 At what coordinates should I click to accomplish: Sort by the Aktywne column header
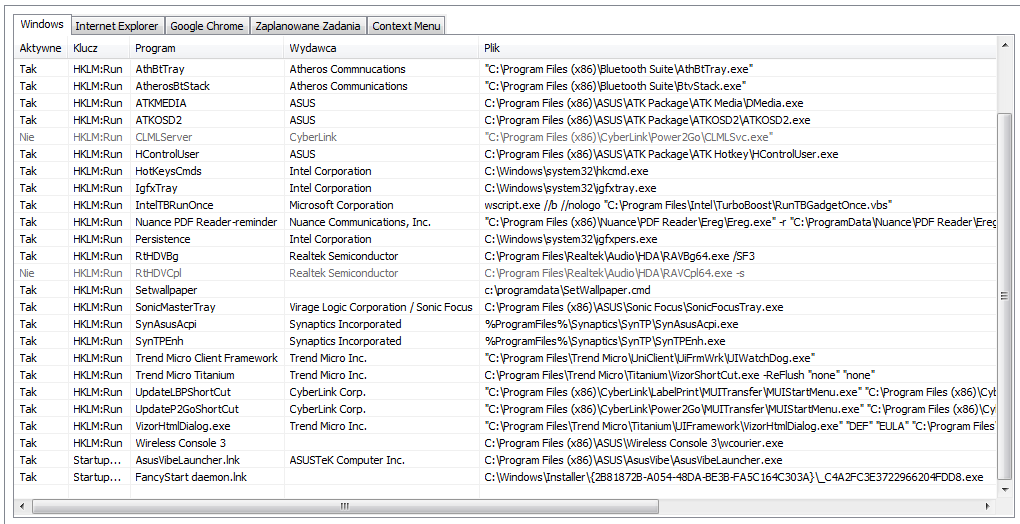coord(41,48)
